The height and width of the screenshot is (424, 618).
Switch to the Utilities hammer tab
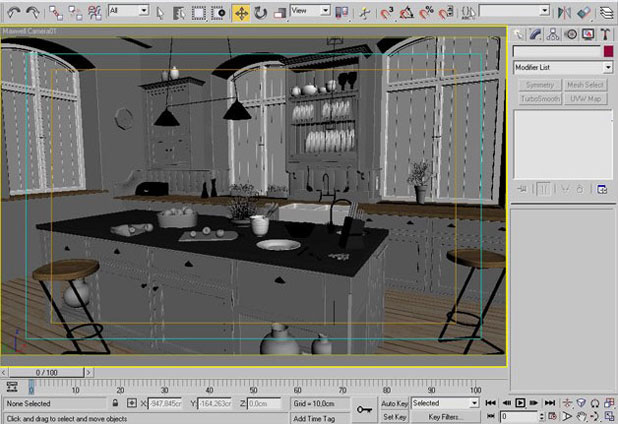[605, 34]
